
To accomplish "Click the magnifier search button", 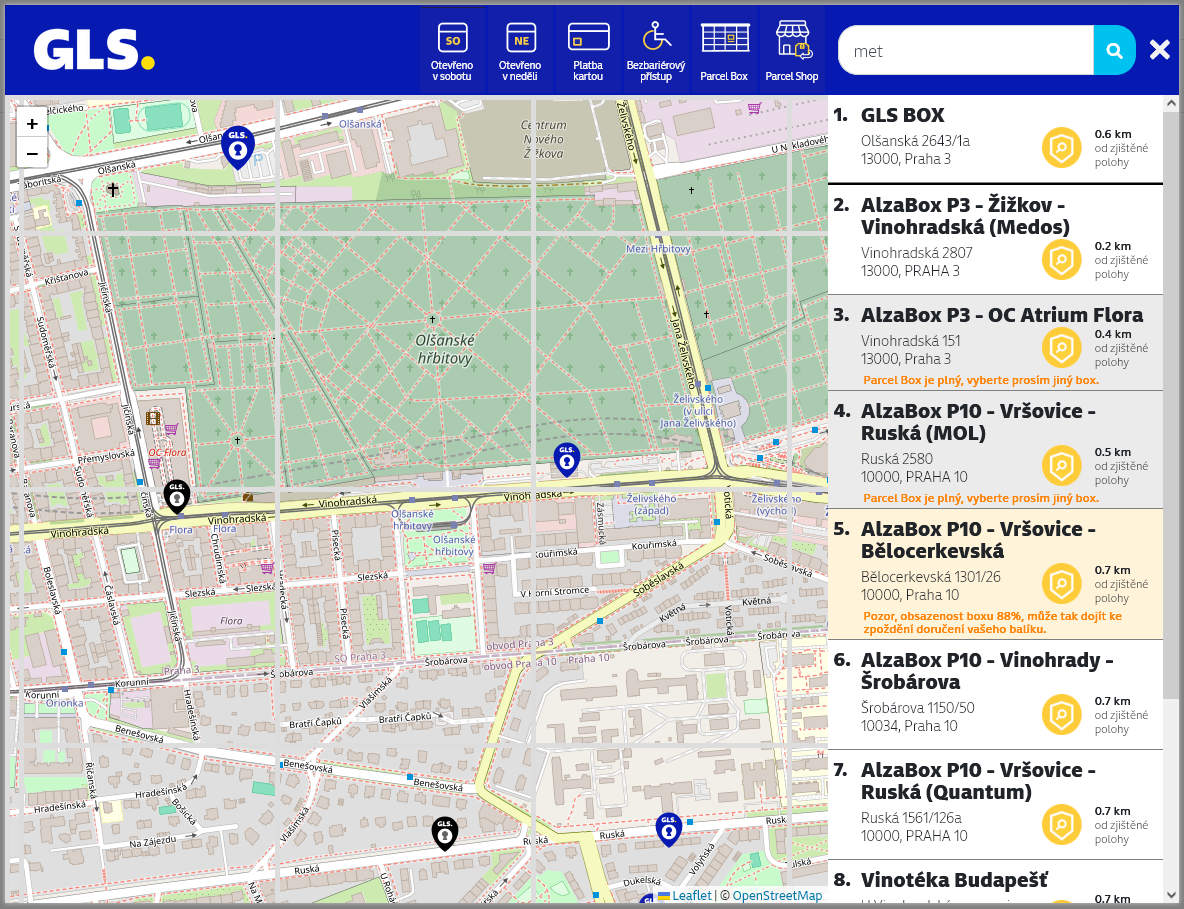I will point(1115,51).
